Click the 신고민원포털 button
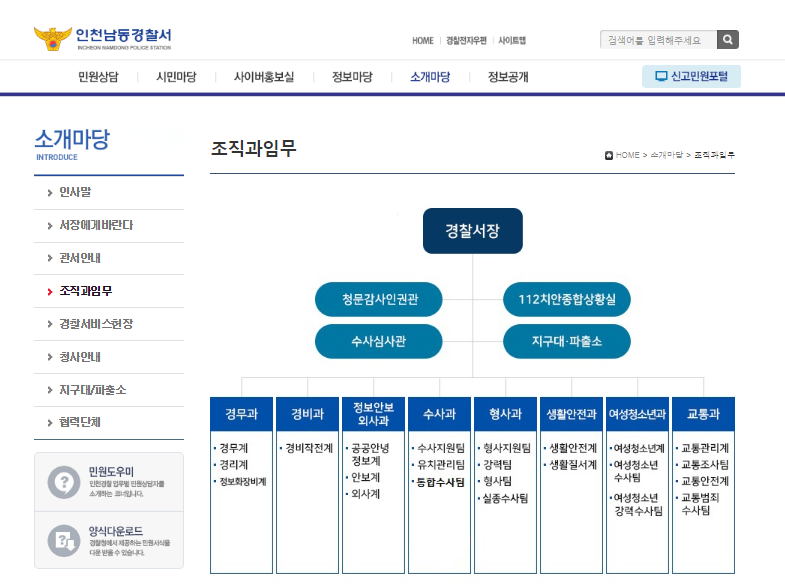The width and height of the screenshot is (785, 588). tap(691, 76)
